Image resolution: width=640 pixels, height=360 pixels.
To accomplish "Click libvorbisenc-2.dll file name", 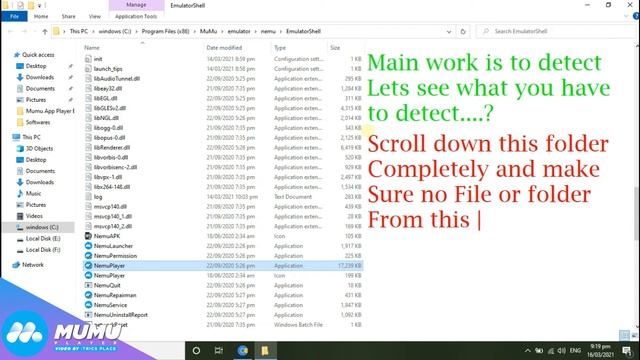I will coord(116,167).
